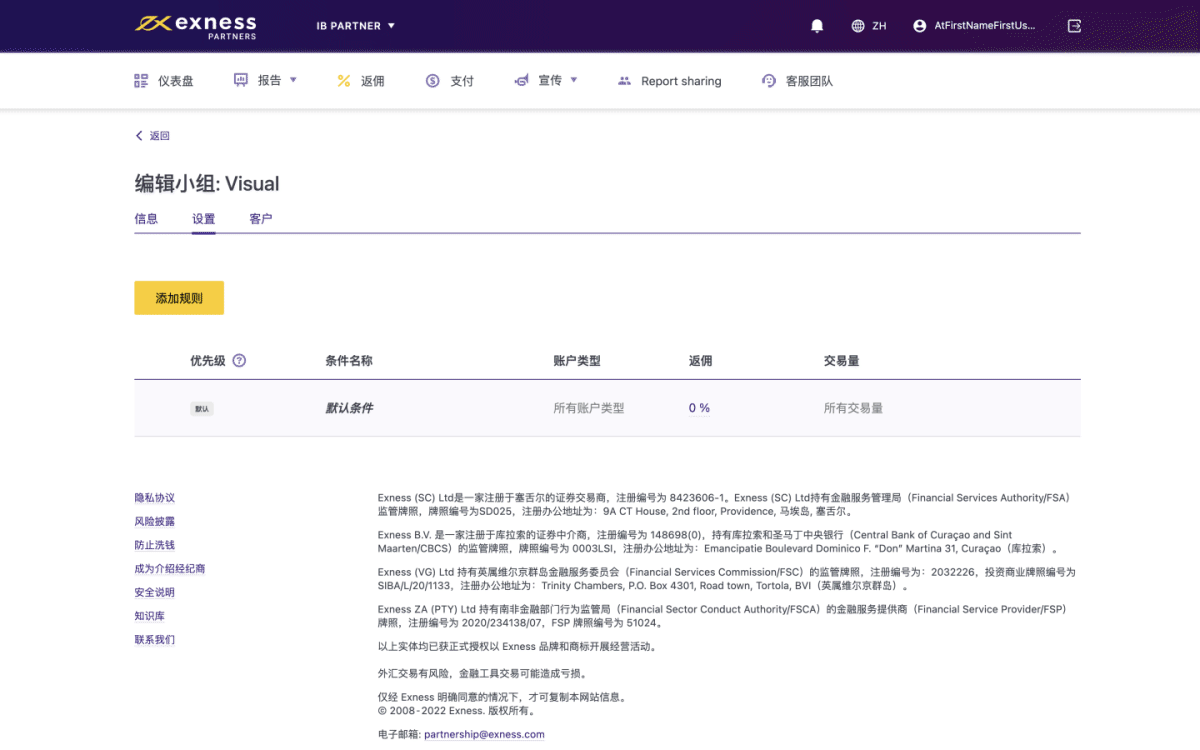Click the globe language icon
The height and width of the screenshot is (750, 1200).
pos(858,26)
